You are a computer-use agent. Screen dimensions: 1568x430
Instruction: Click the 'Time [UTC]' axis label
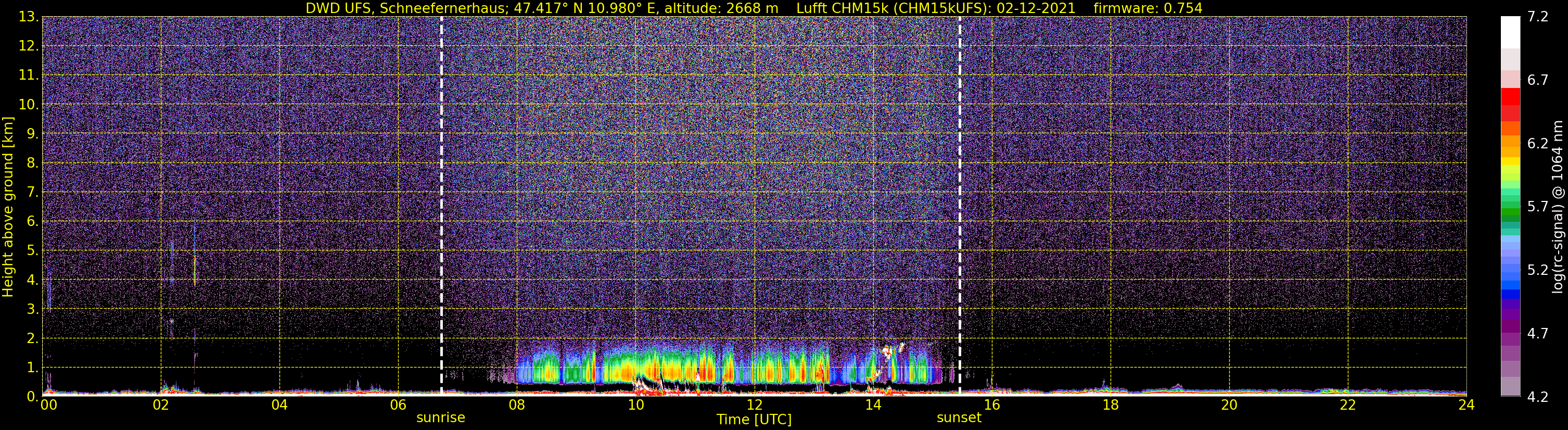[754, 420]
